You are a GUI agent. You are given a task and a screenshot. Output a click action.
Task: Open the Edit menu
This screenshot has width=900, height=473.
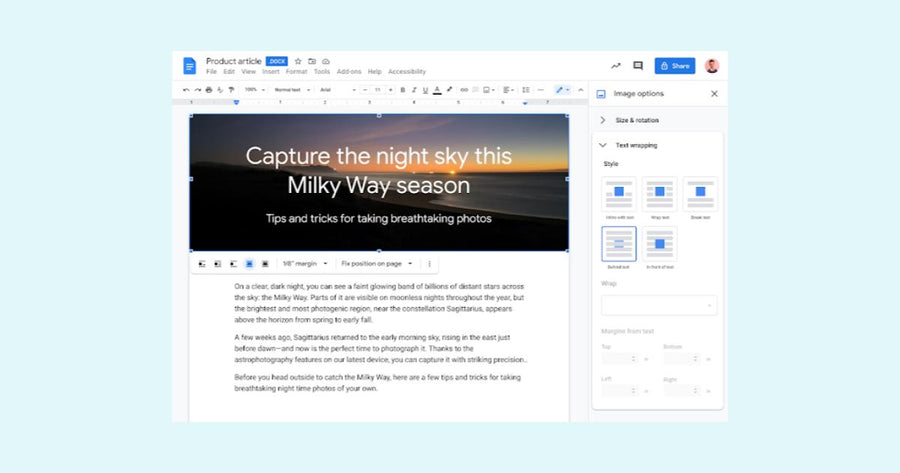pos(229,72)
